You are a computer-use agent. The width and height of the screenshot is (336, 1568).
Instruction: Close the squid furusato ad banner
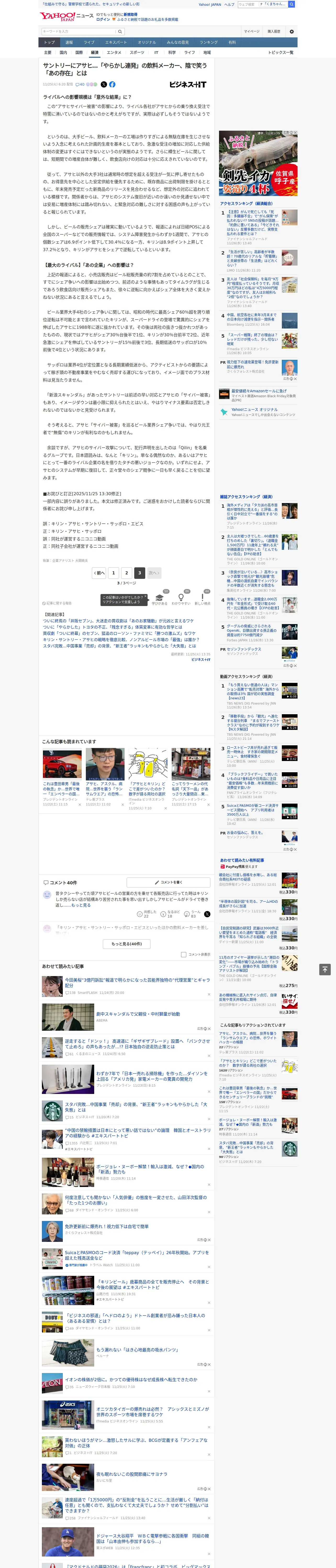click(x=295, y=133)
